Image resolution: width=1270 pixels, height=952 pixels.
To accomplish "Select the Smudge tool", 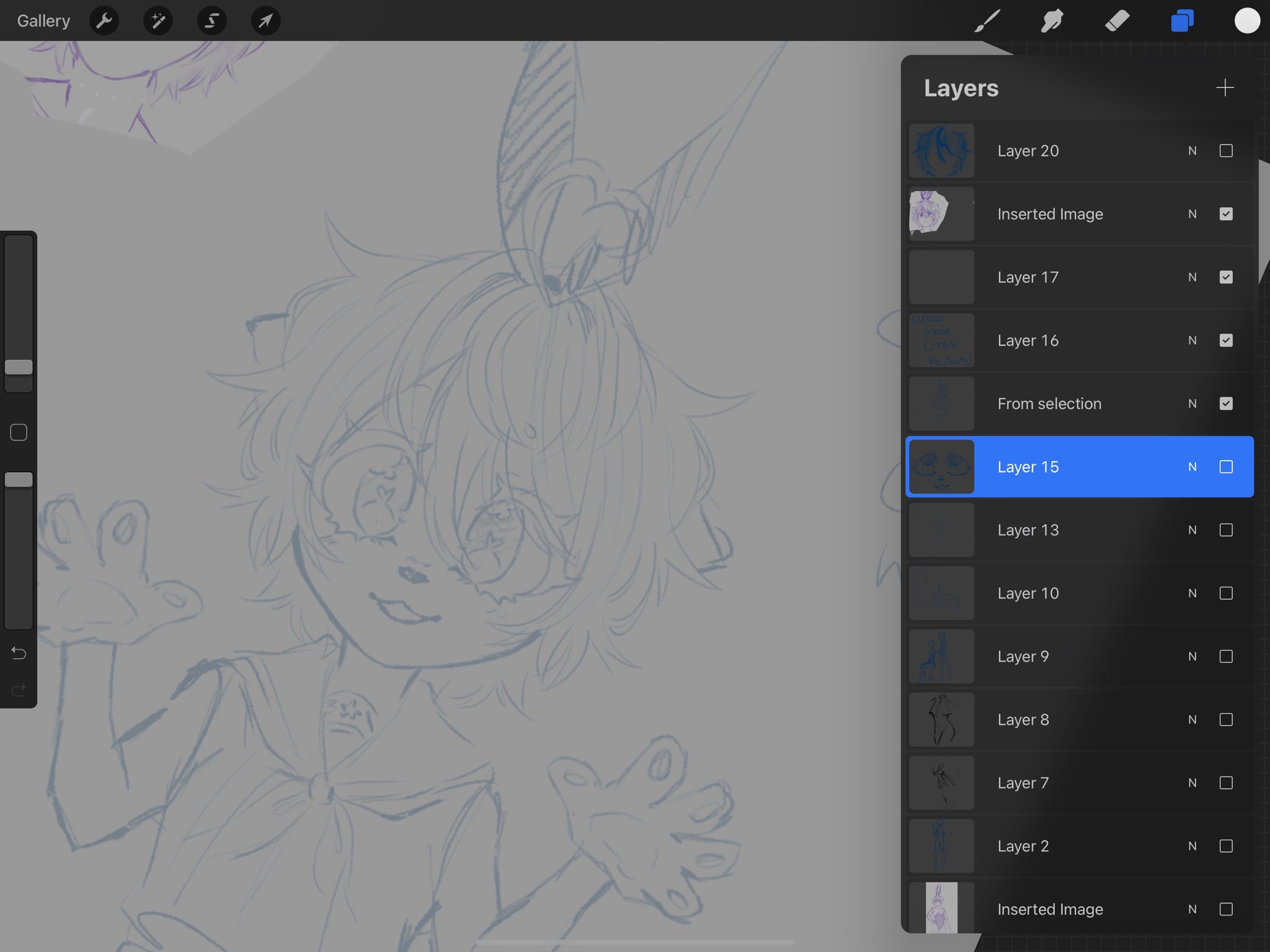I will click(x=1052, y=21).
